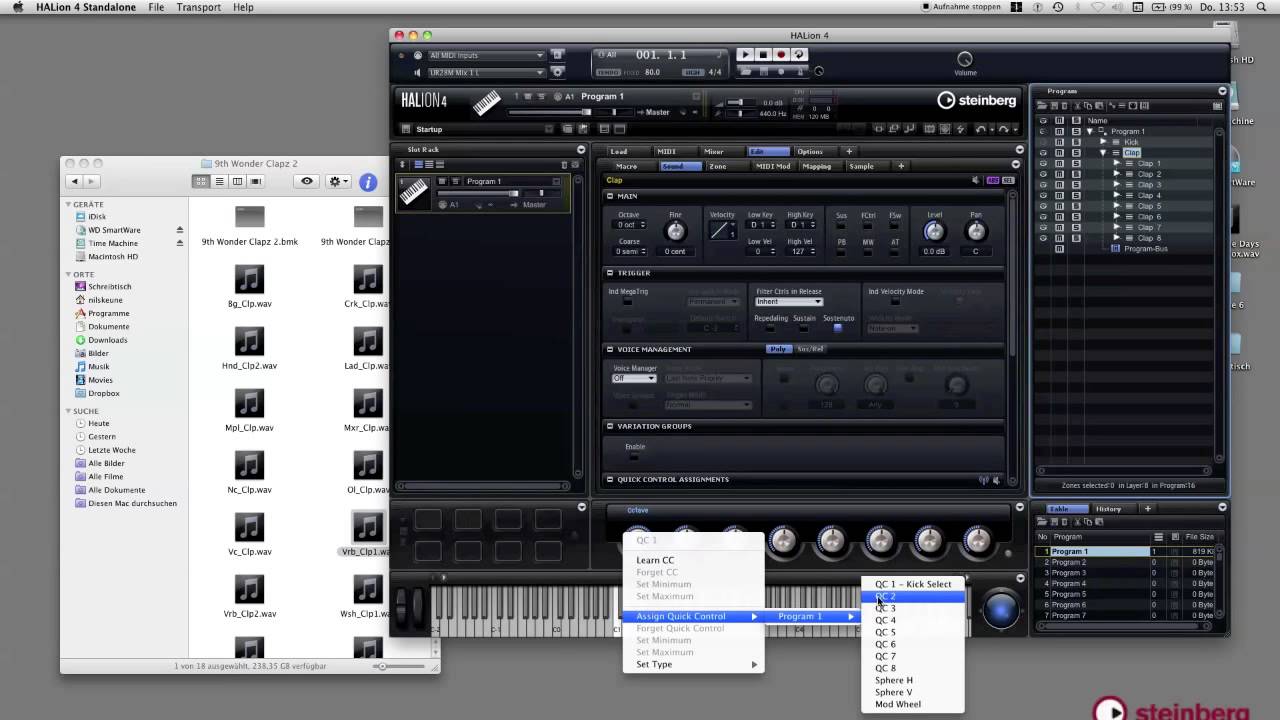
Task: Click the Level knob in Main section
Action: point(934,231)
